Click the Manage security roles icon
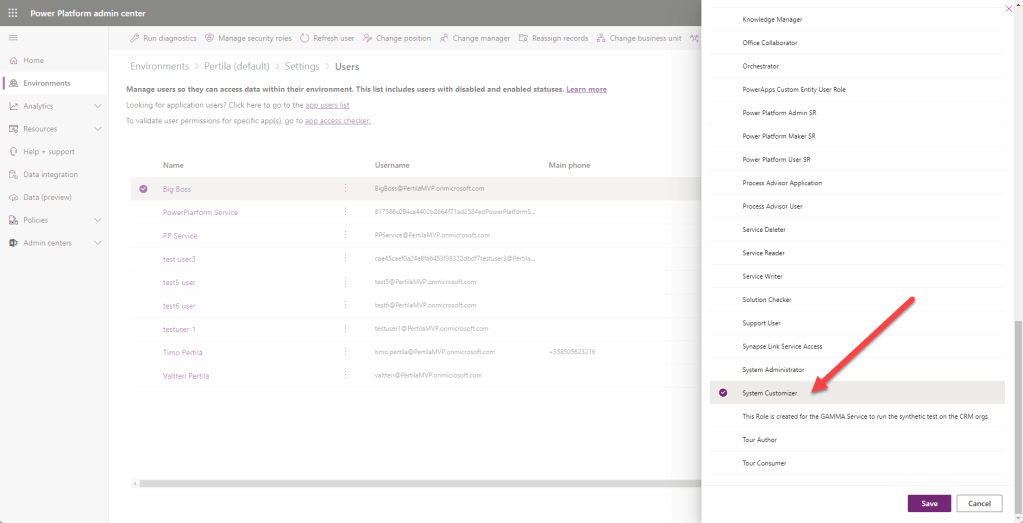Image resolution: width=1023 pixels, height=523 pixels. (209, 38)
